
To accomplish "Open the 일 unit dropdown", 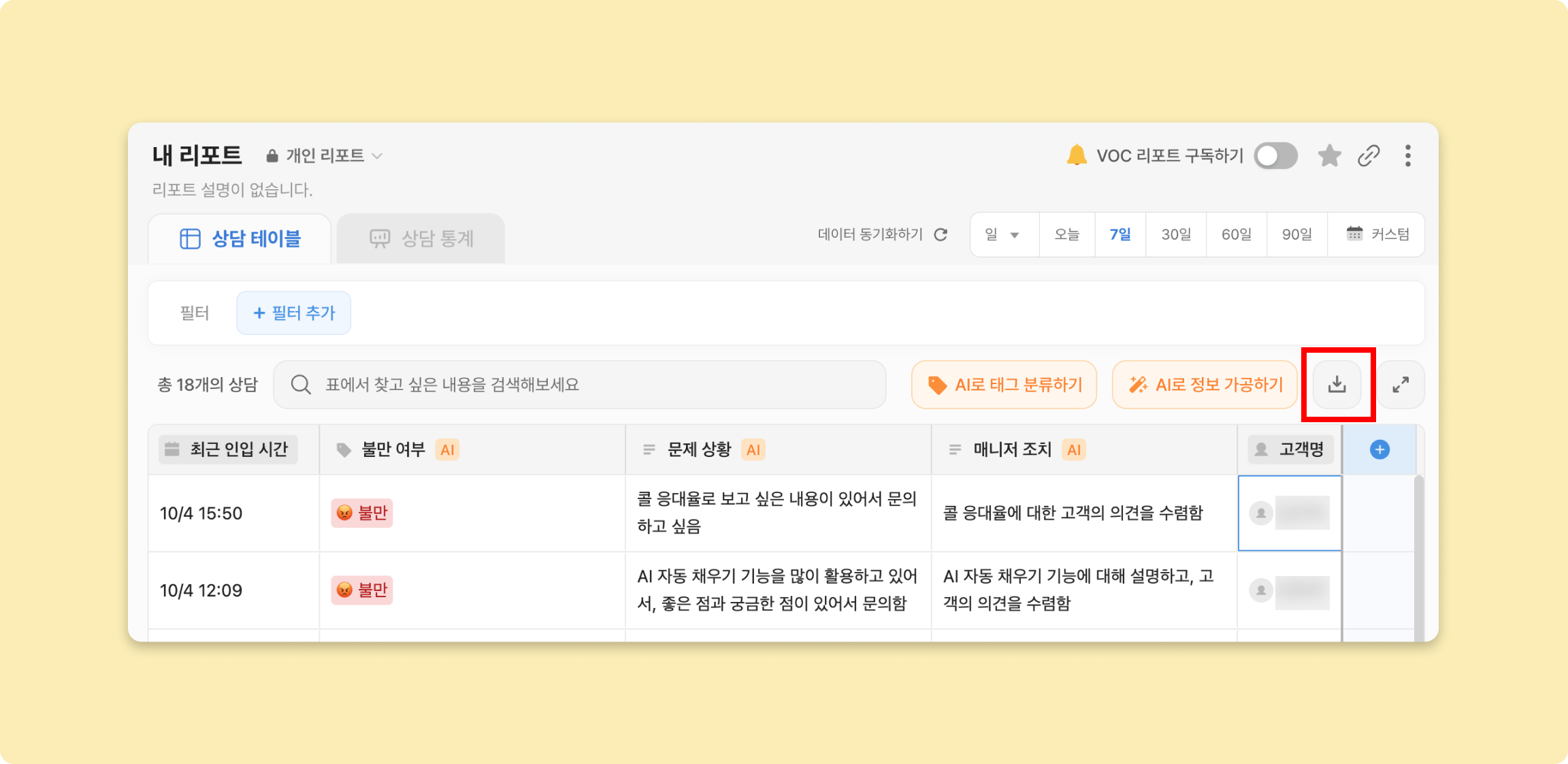I will (1003, 235).
